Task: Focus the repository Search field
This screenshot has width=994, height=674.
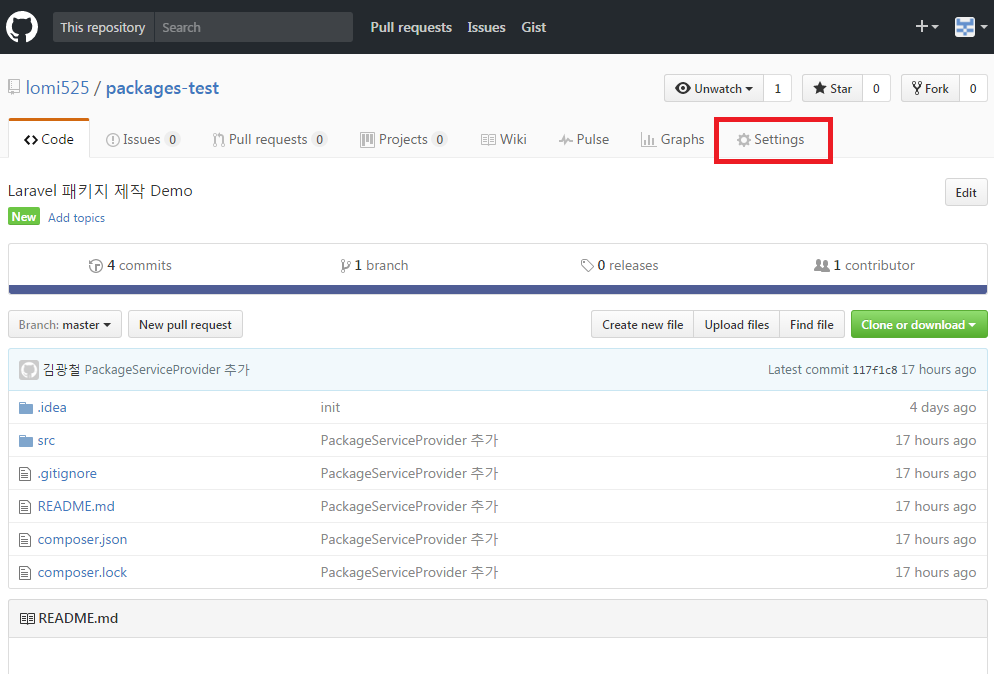Action: [254, 27]
